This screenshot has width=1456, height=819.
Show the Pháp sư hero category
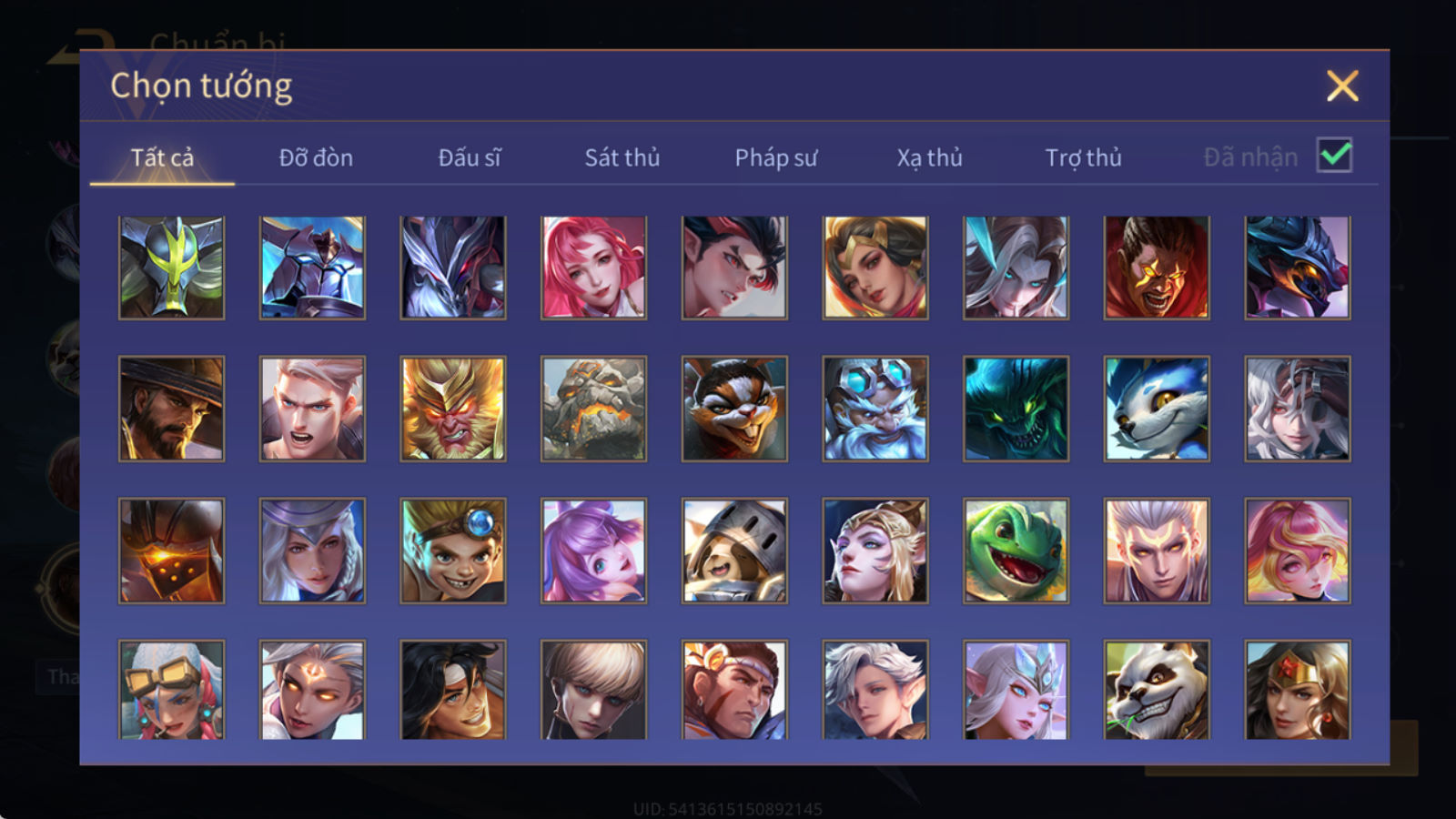pos(775,157)
